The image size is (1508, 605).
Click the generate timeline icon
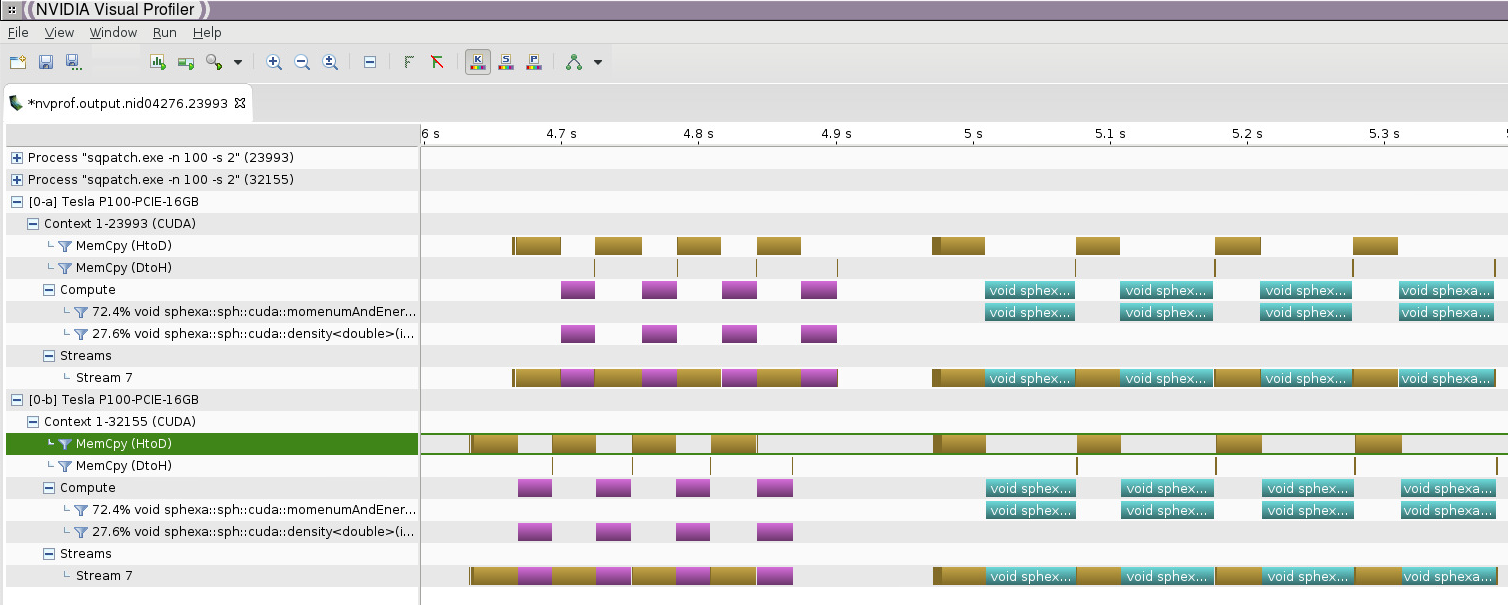click(x=186, y=62)
